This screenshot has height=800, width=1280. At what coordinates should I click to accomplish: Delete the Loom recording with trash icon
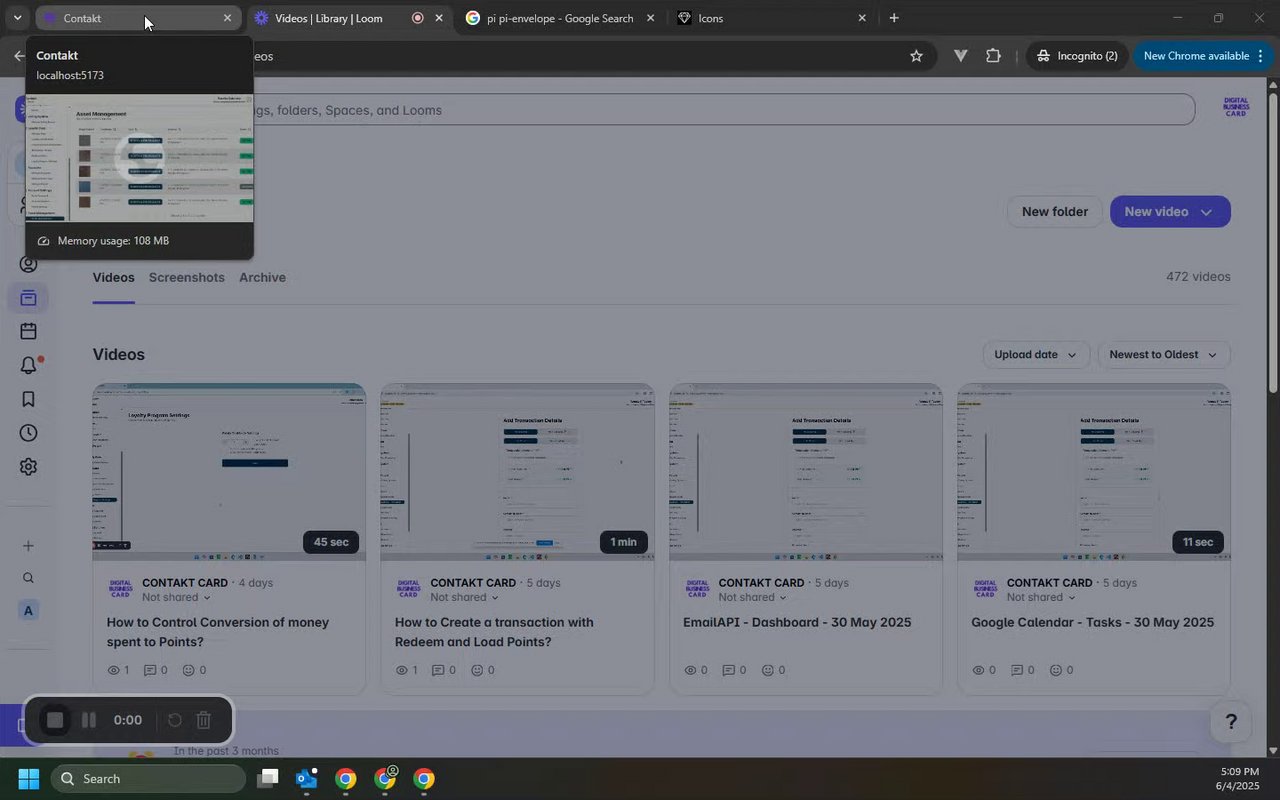pos(203,720)
